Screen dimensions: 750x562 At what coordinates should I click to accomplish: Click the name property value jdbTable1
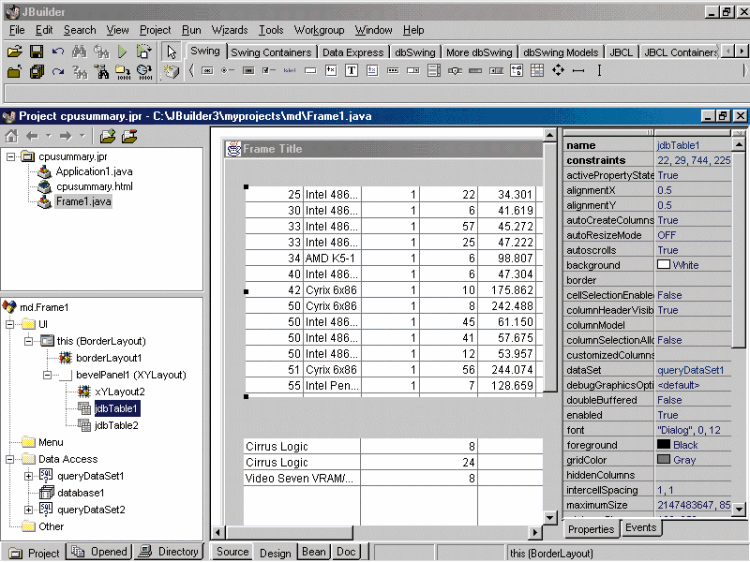(x=693, y=145)
